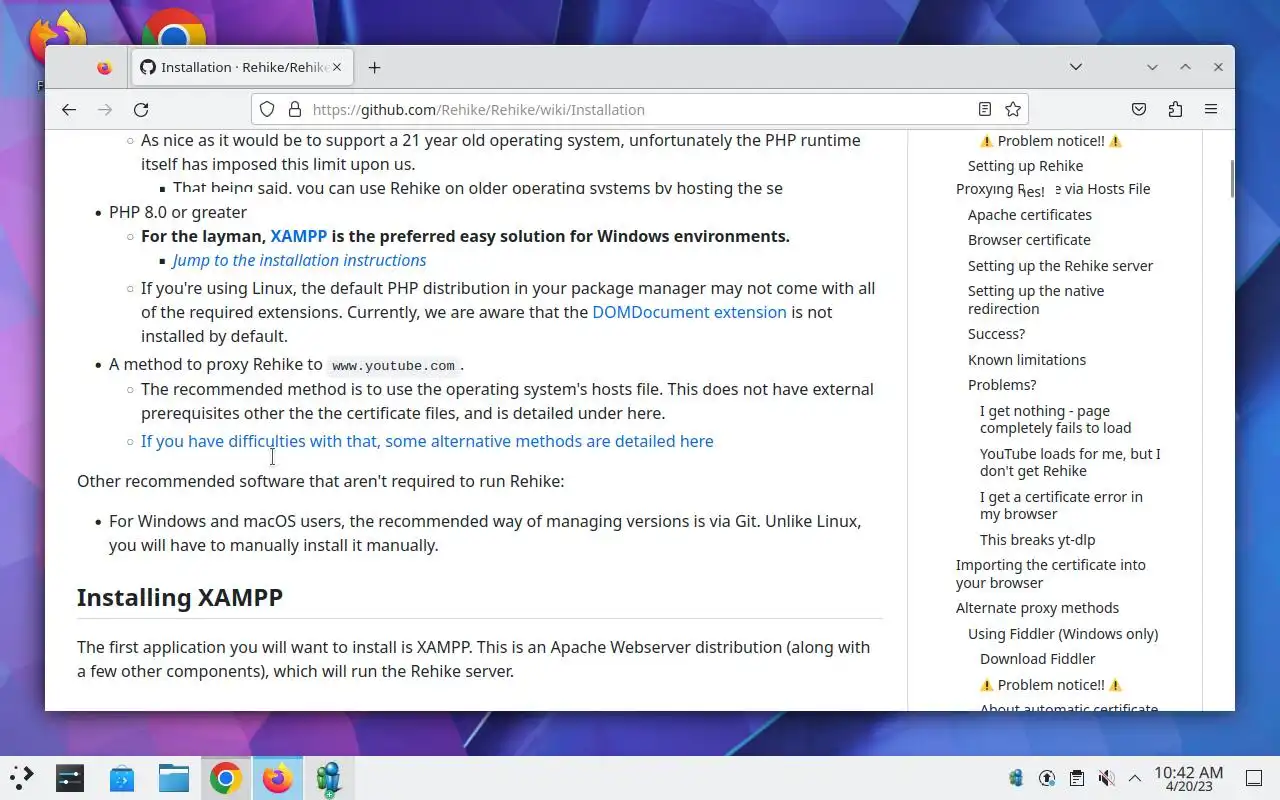Screen dimensions: 1280x800
Task: Open the system updates tray icon
Action: point(1047,778)
